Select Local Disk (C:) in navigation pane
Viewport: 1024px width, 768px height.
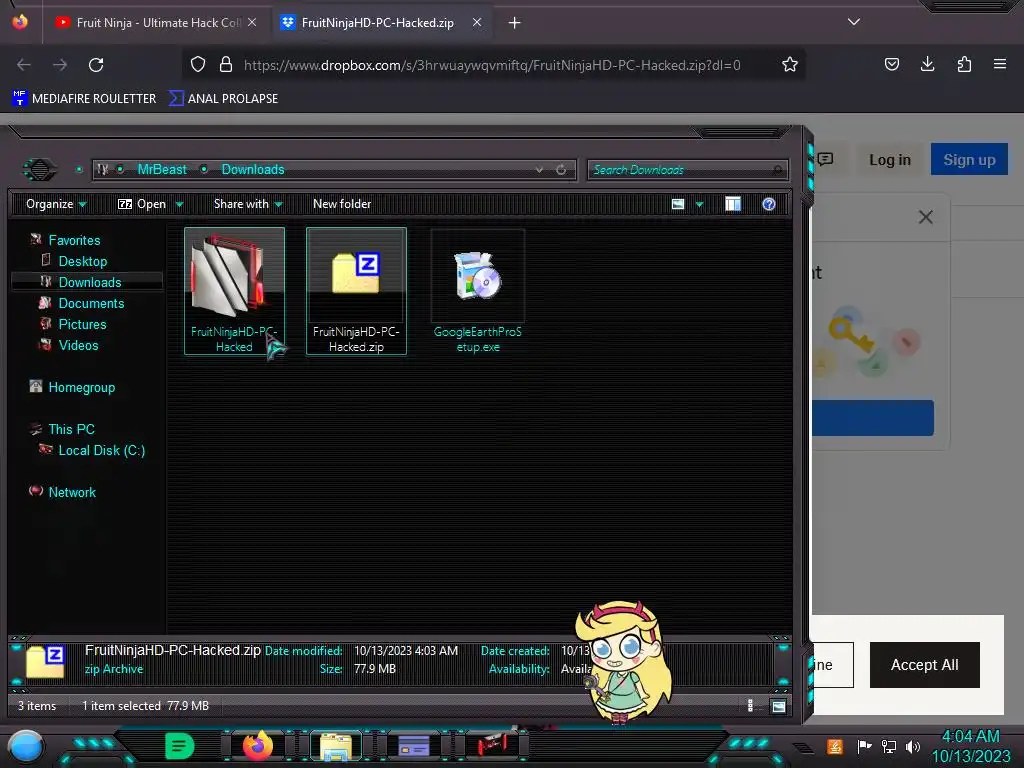101,450
